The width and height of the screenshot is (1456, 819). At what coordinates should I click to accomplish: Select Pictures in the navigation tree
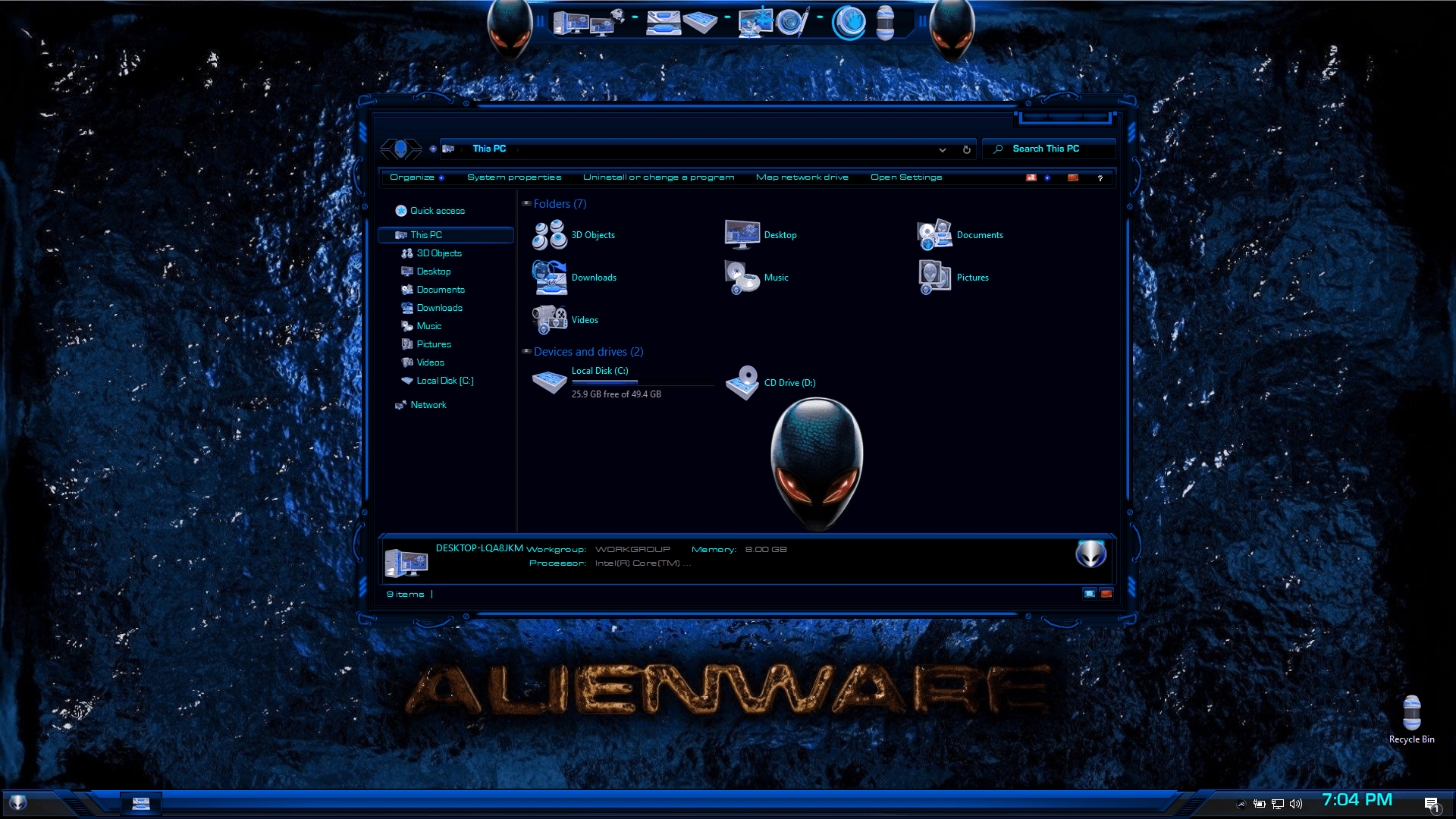pyautogui.click(x=426, y=344)
